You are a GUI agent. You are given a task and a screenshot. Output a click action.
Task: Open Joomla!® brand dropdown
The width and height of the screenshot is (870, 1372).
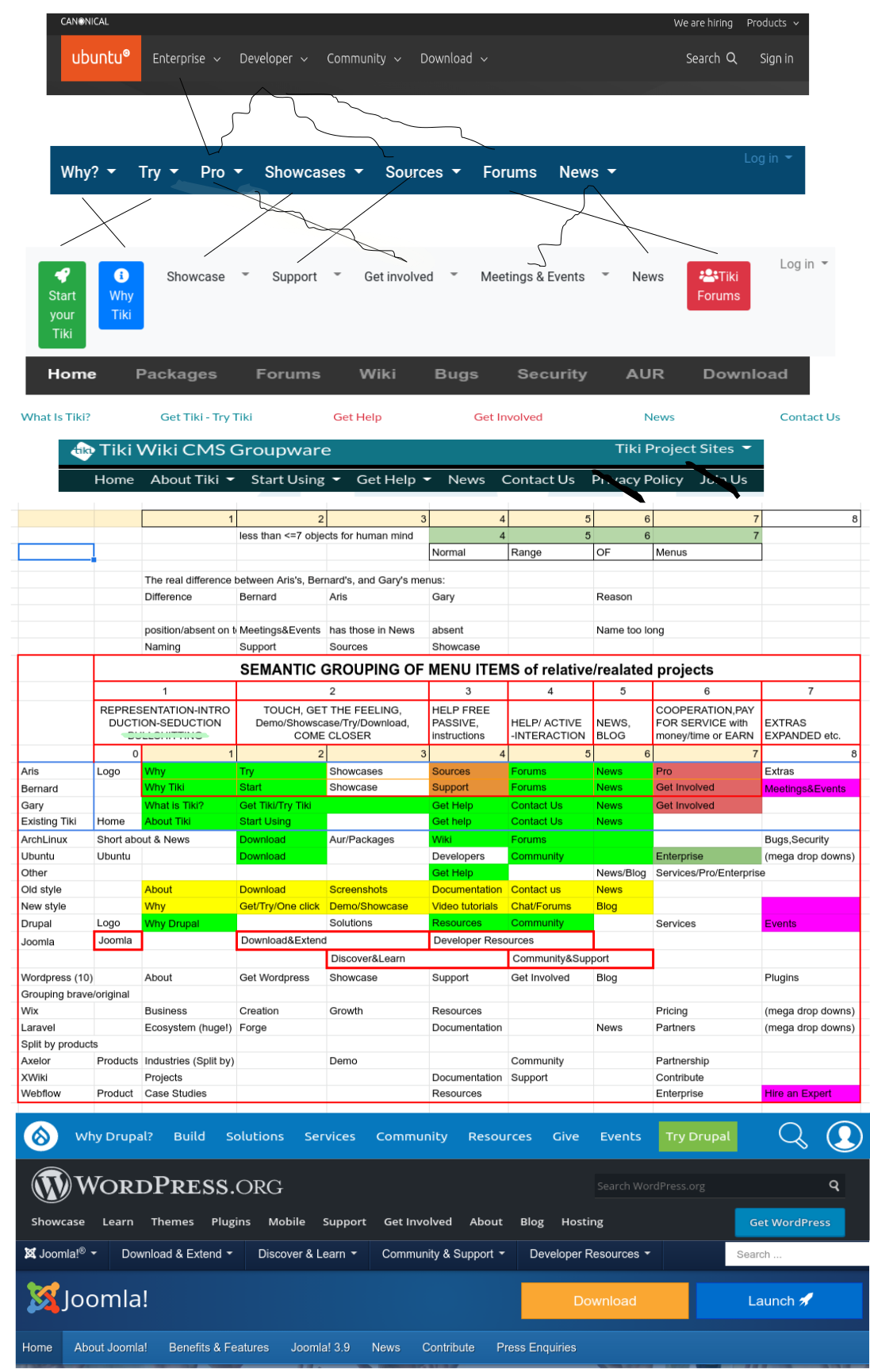60,1254
